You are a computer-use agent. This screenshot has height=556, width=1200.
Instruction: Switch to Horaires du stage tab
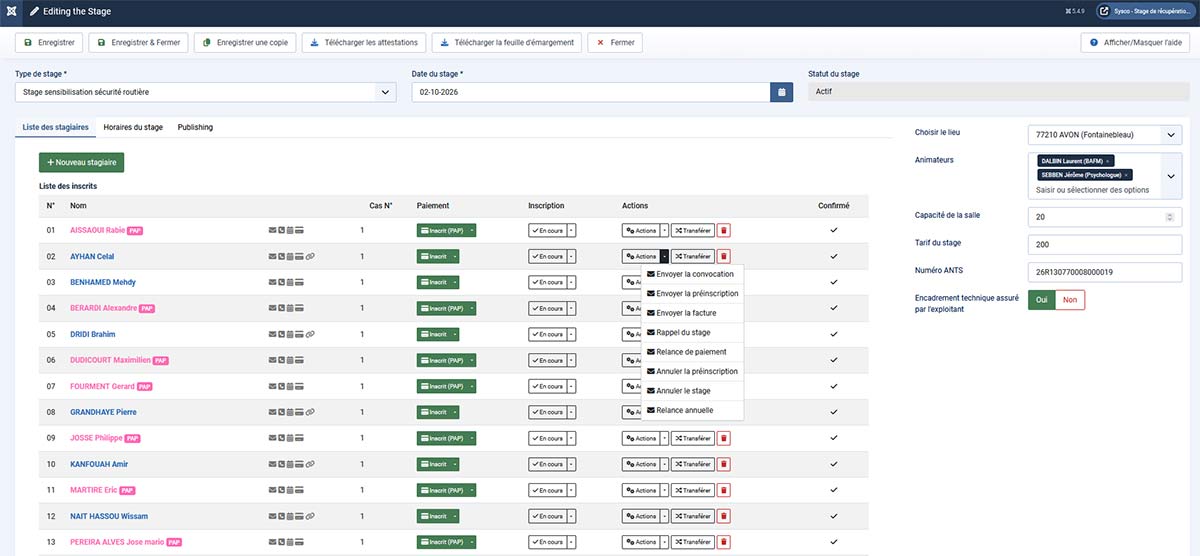click(133, 127)
